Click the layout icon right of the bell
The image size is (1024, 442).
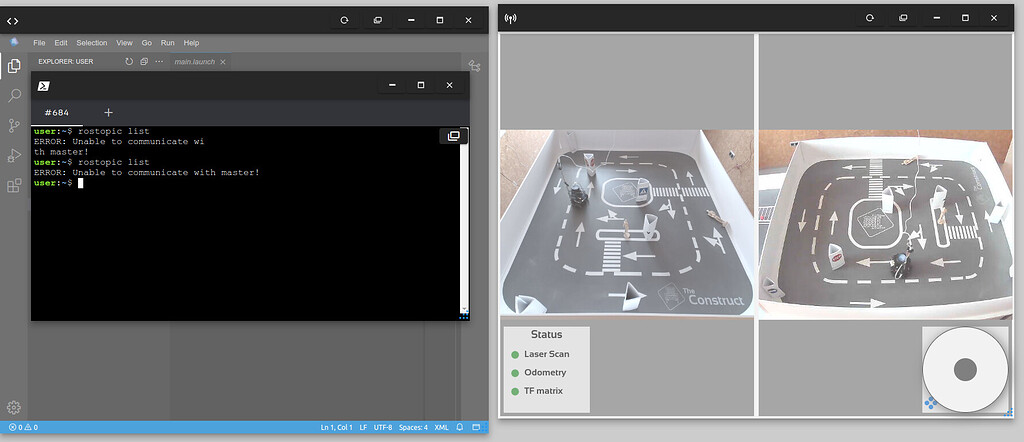pyautogui.click(x=476, y=428)
